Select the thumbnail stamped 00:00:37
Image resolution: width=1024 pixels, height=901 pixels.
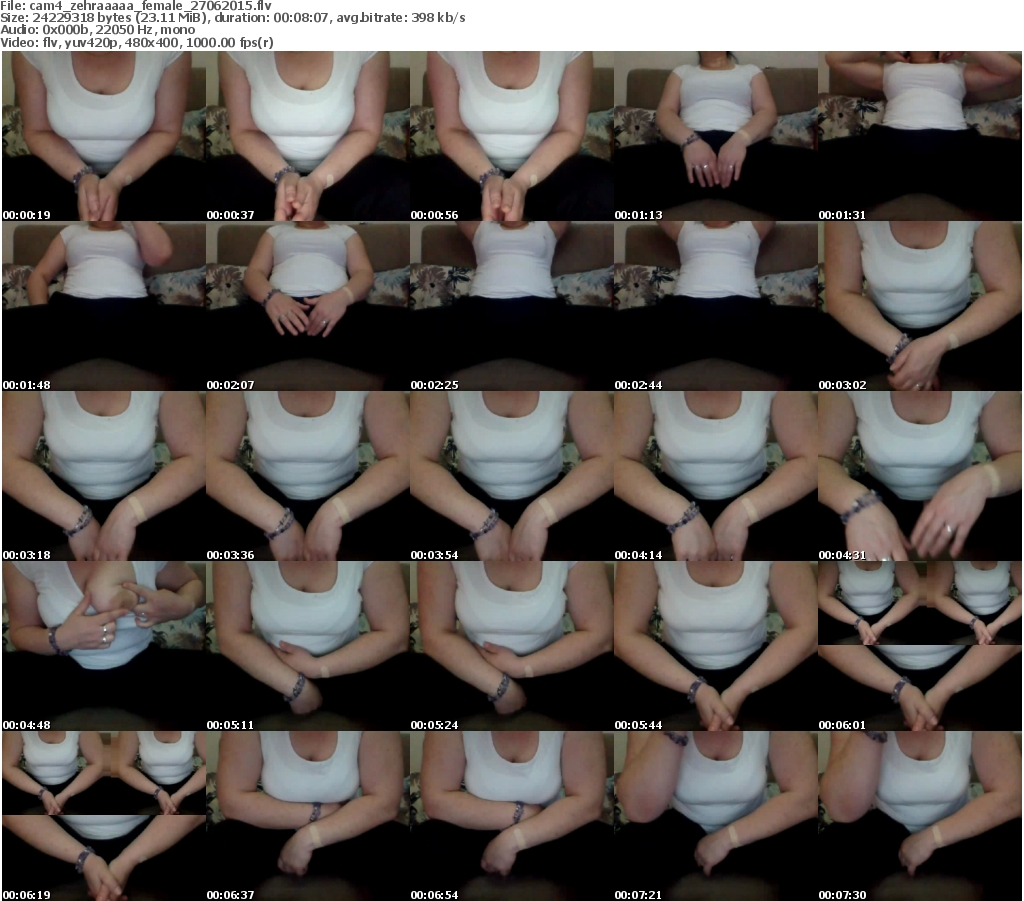point(308,136)
